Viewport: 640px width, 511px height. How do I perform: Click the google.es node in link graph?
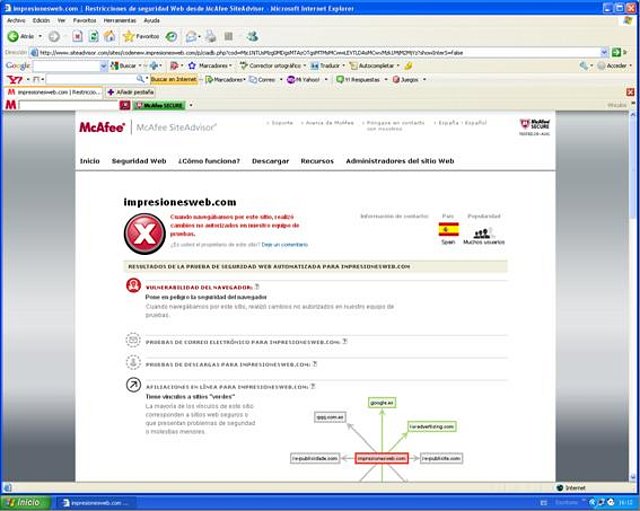pos(382,403)
